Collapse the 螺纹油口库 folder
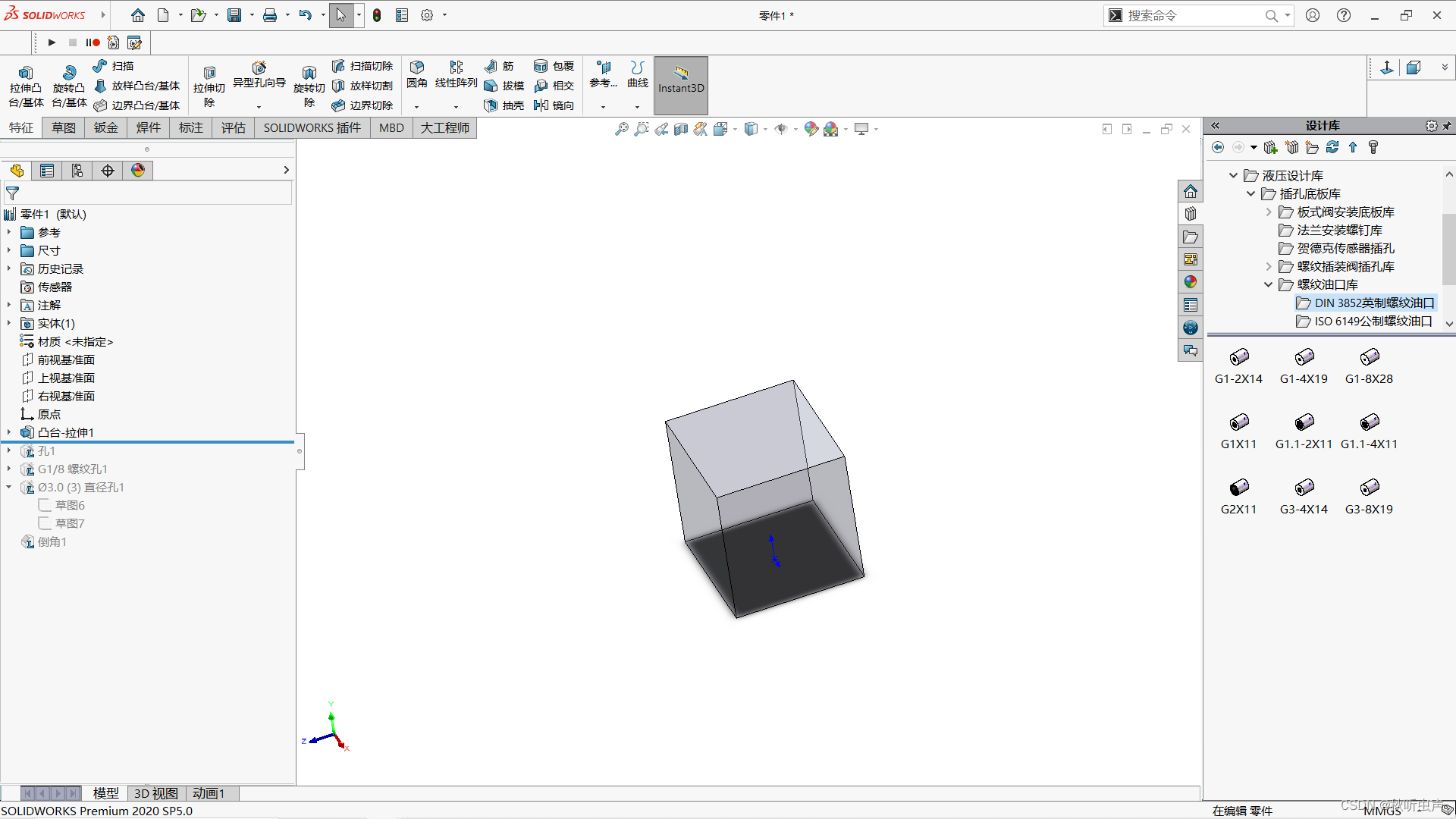 [x=1269, y=285]
